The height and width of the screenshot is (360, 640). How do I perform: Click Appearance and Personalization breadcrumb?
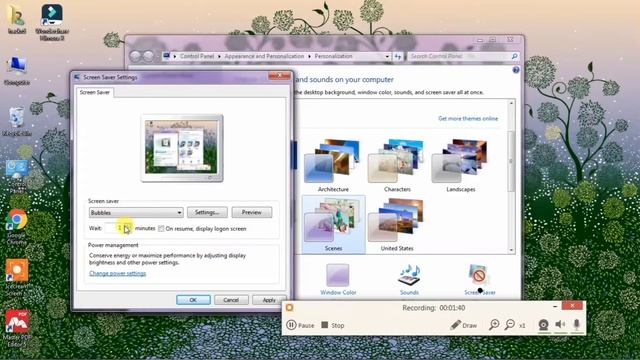(x=264, y=56)
